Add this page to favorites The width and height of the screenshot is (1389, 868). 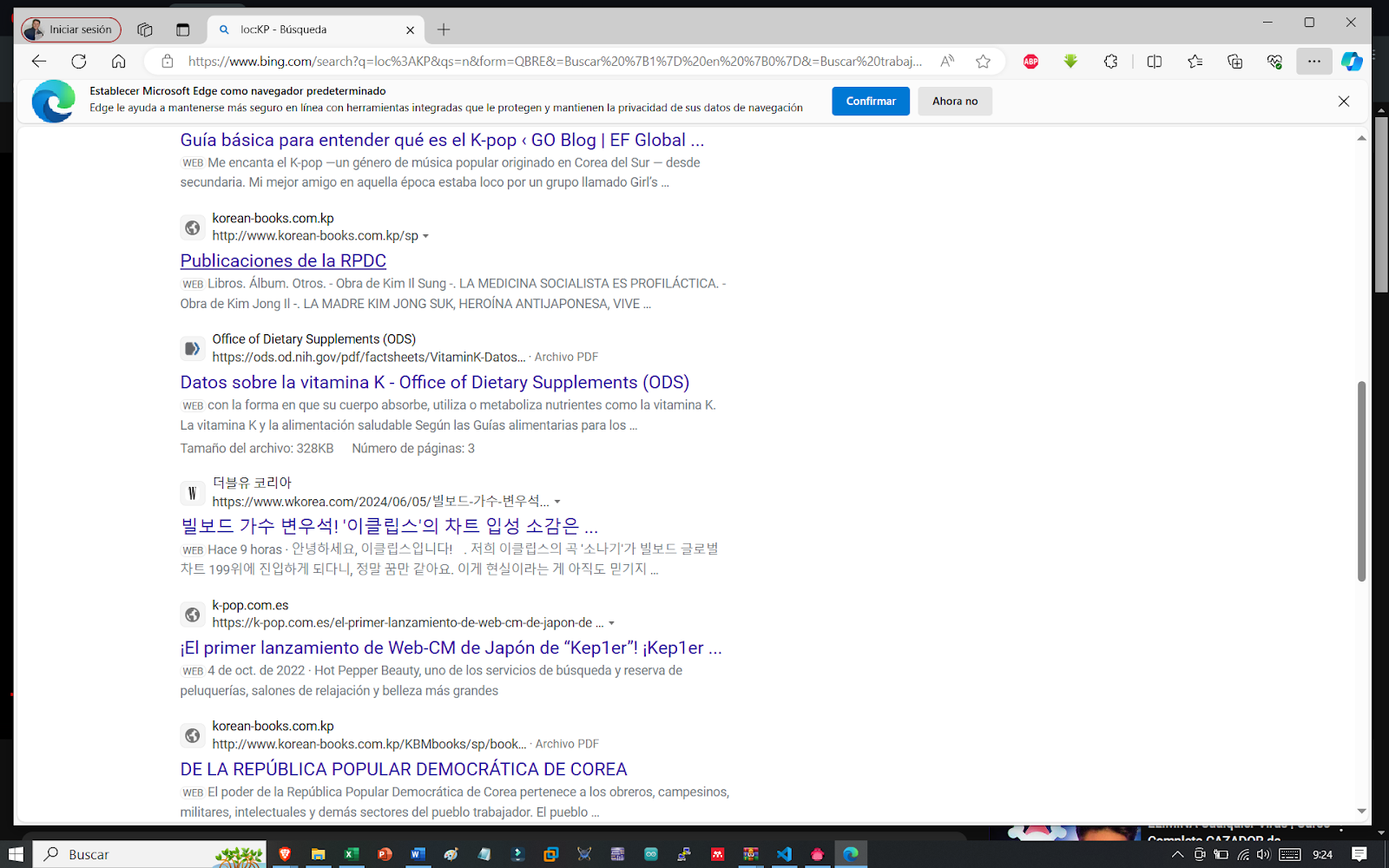(983, 61)
